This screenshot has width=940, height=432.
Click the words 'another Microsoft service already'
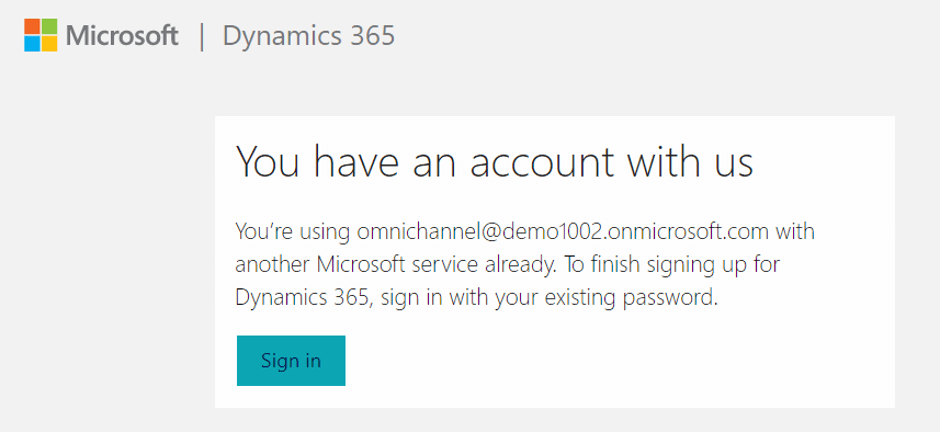pos(395,265)
